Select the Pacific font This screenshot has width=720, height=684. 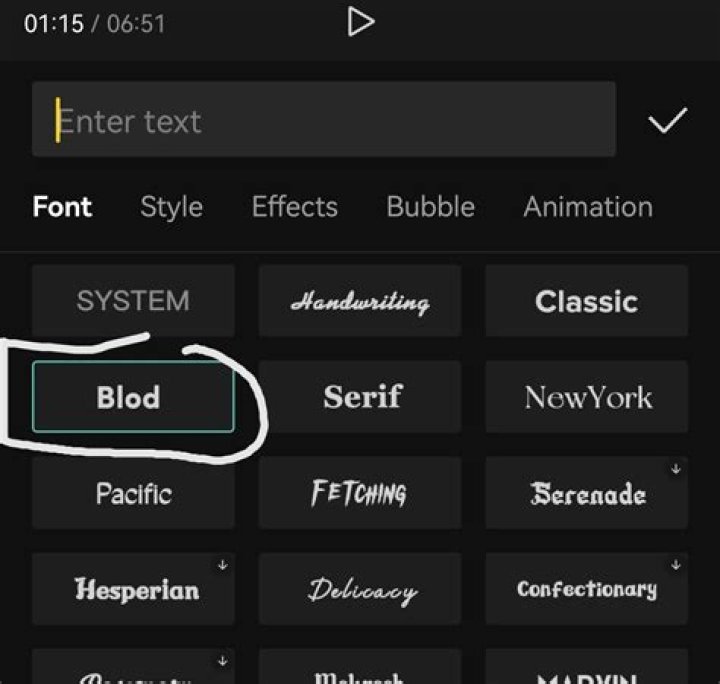point(133,493)
